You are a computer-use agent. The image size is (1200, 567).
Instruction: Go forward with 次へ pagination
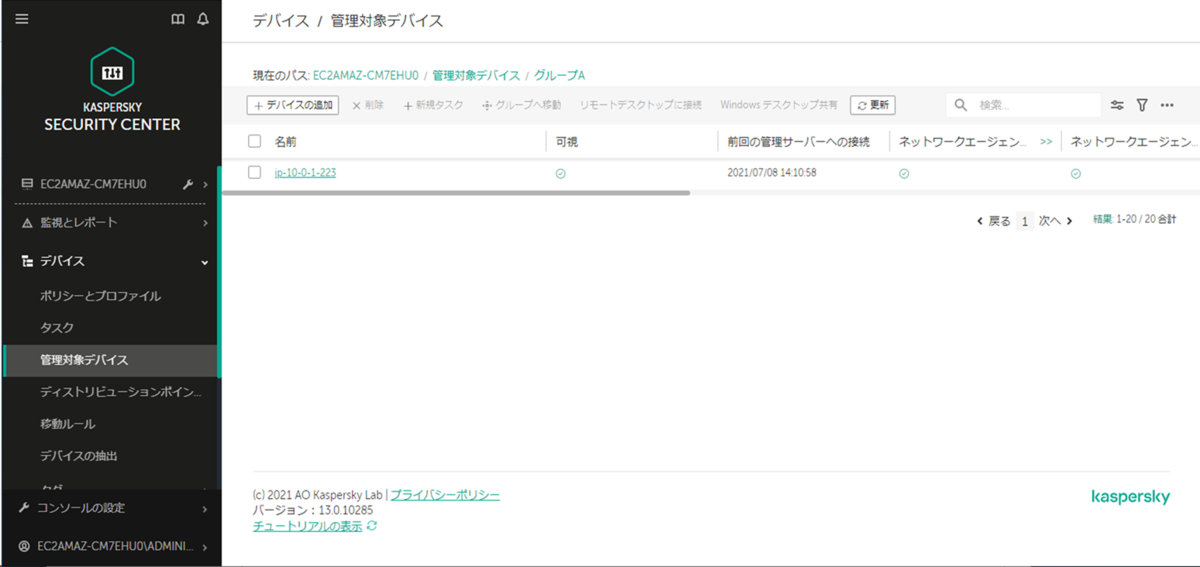pos(1055,221)
